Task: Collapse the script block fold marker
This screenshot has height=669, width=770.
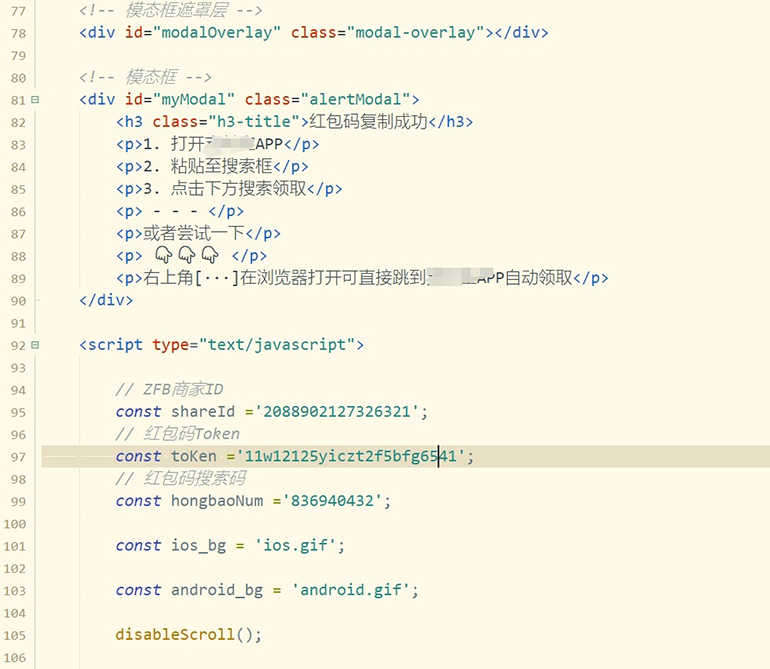Action: tap(35, 345)
